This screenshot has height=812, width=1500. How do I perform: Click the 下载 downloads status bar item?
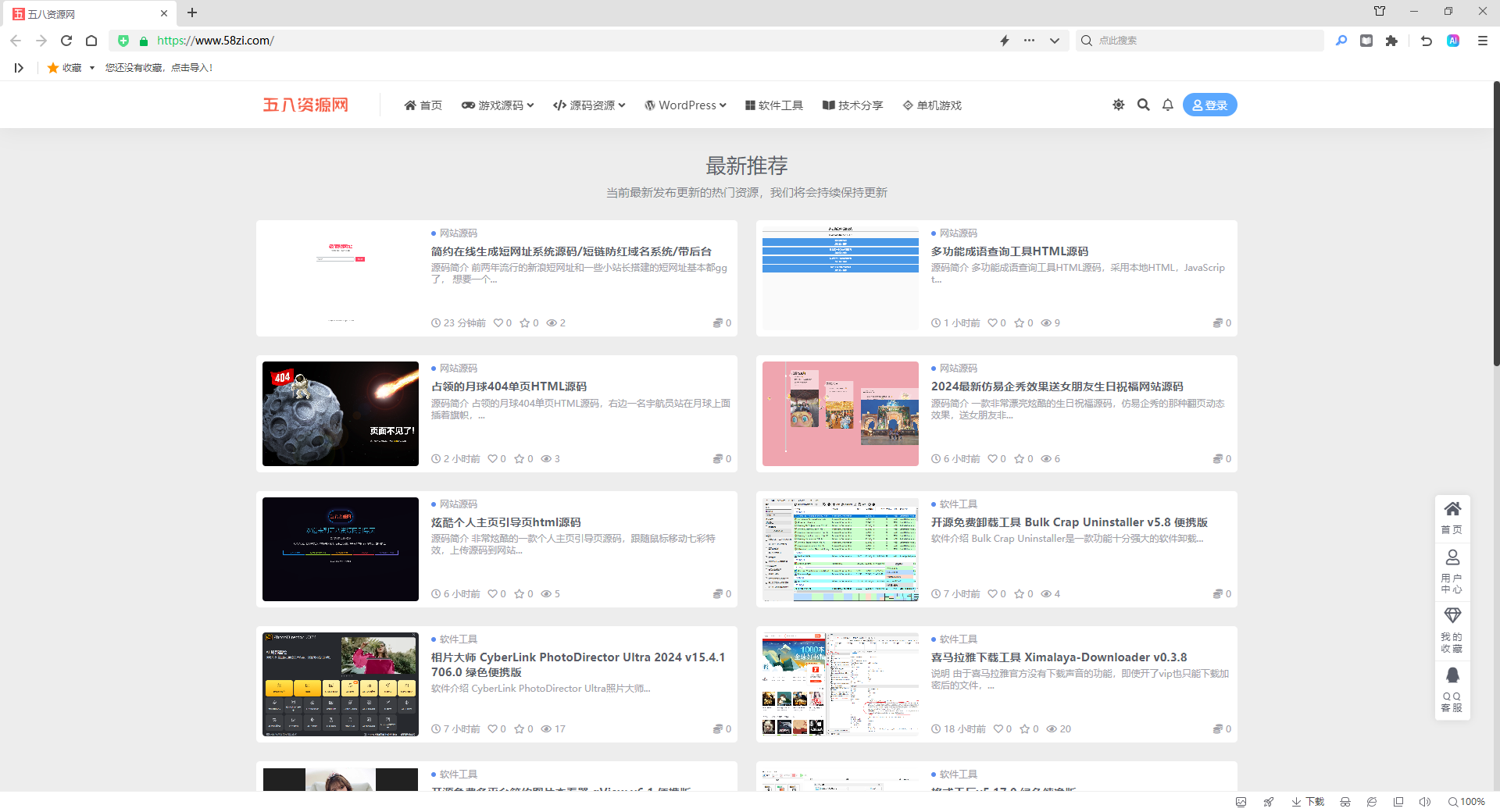pyautogui.click(x=1308, y=802)
